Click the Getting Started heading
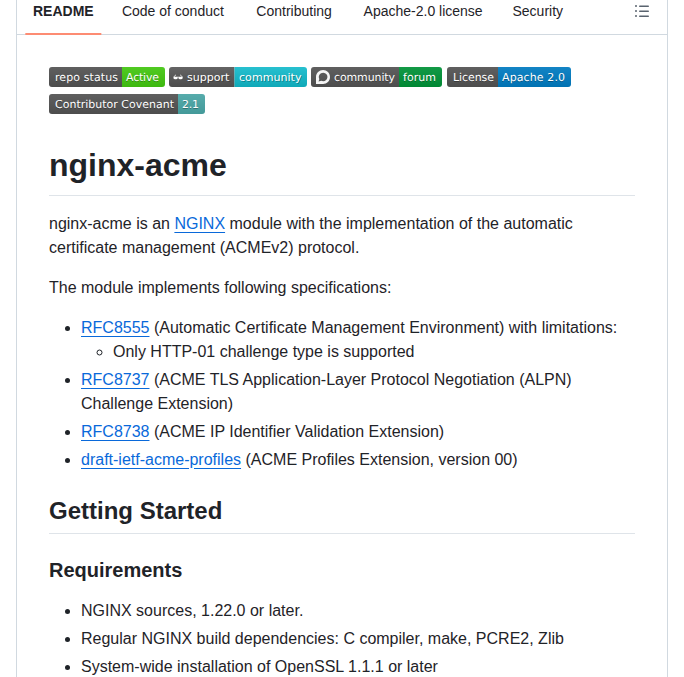Screen dimensions: 684x677 point(136,511)
